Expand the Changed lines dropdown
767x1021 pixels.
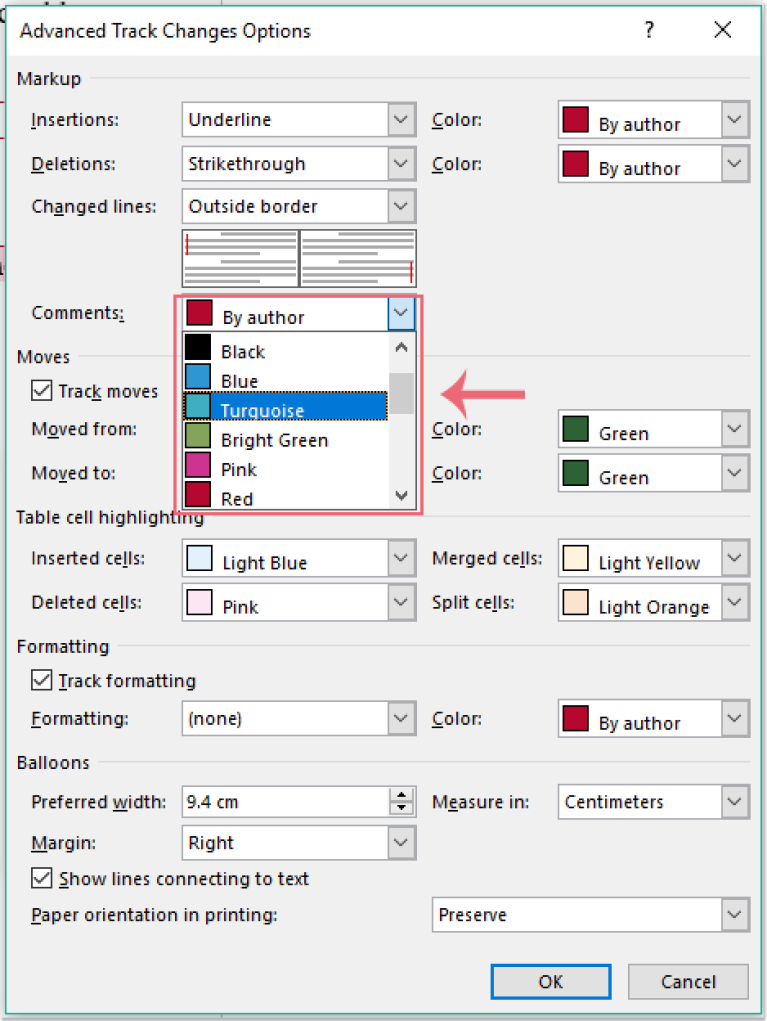(401, 206)
